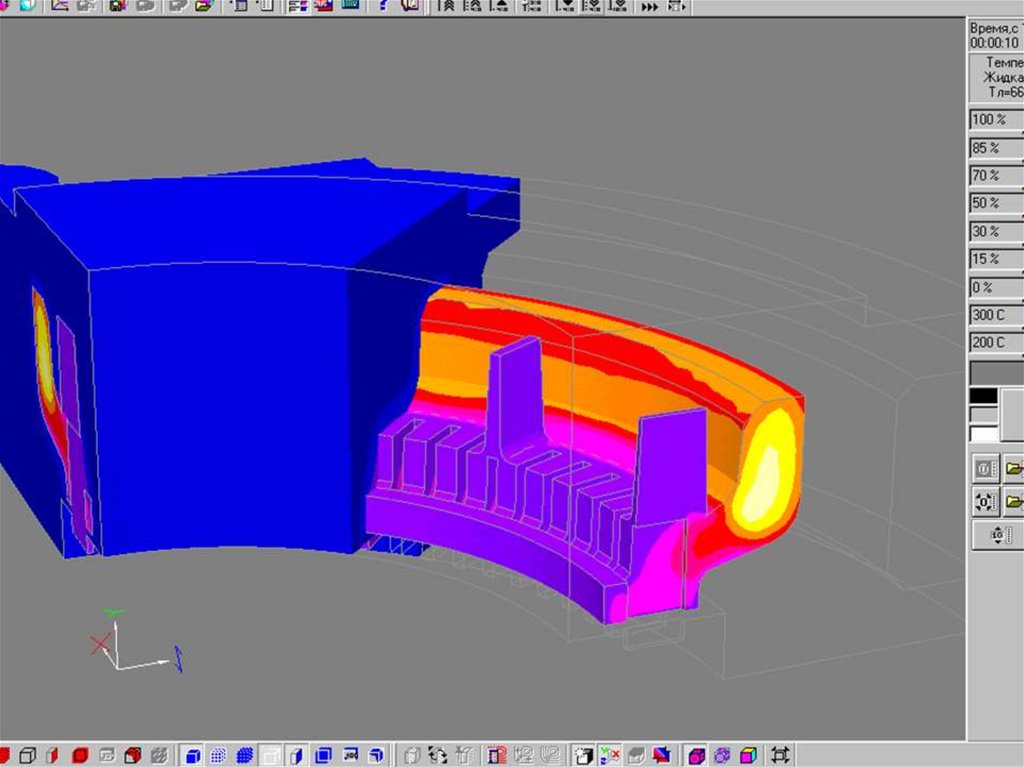Image resolution: width=1024 pixels, height=767 pixels.
Task: Click the 0 % level field
Action: pyautogui.click(x=995, y=288)
